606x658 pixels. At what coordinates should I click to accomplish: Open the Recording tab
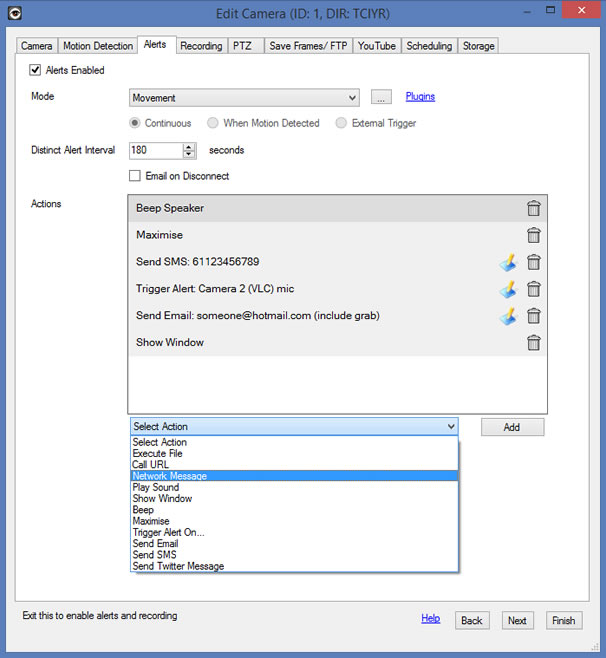pos(201,46)
